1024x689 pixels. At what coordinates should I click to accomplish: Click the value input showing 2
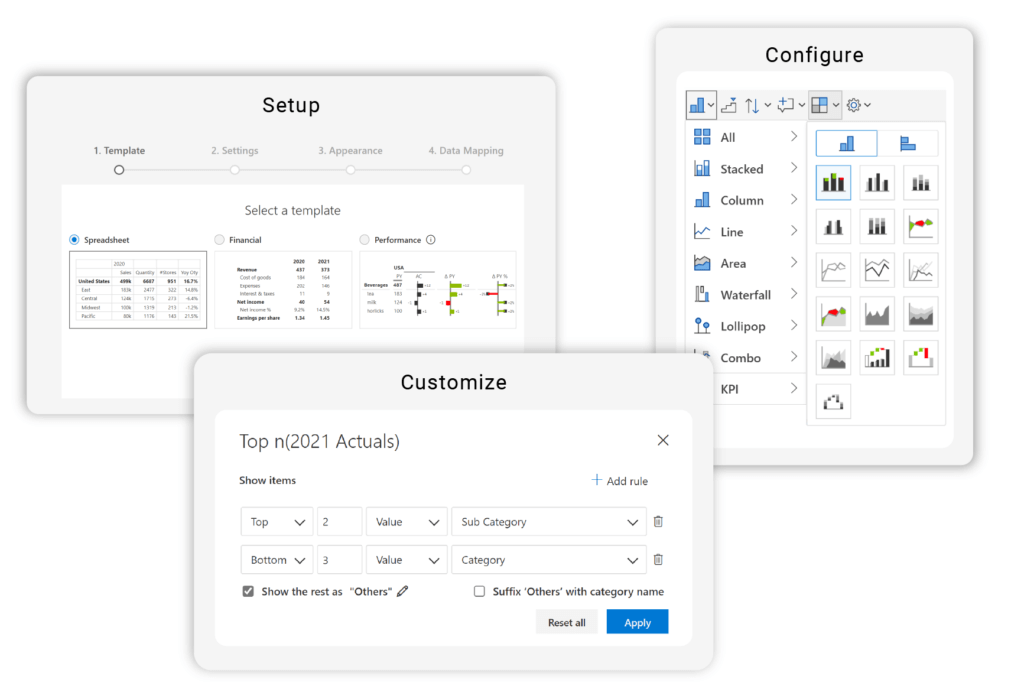pyautogui.click(x=339, y=521)
